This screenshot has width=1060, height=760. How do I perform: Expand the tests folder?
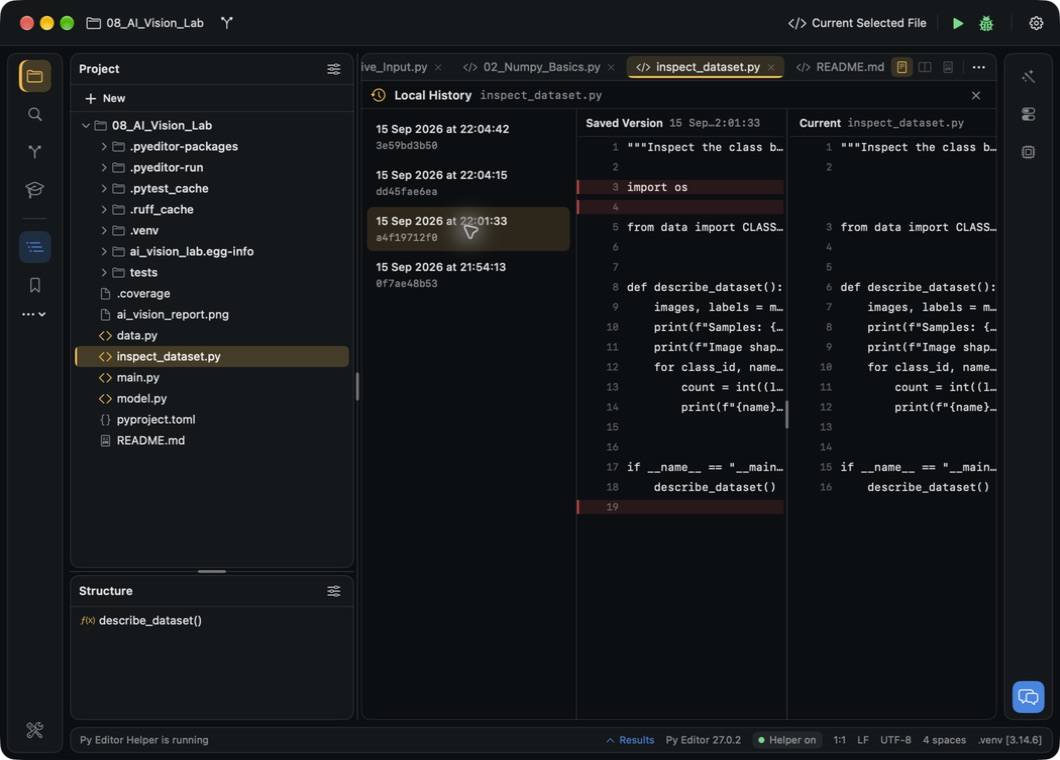coord(103,272)
